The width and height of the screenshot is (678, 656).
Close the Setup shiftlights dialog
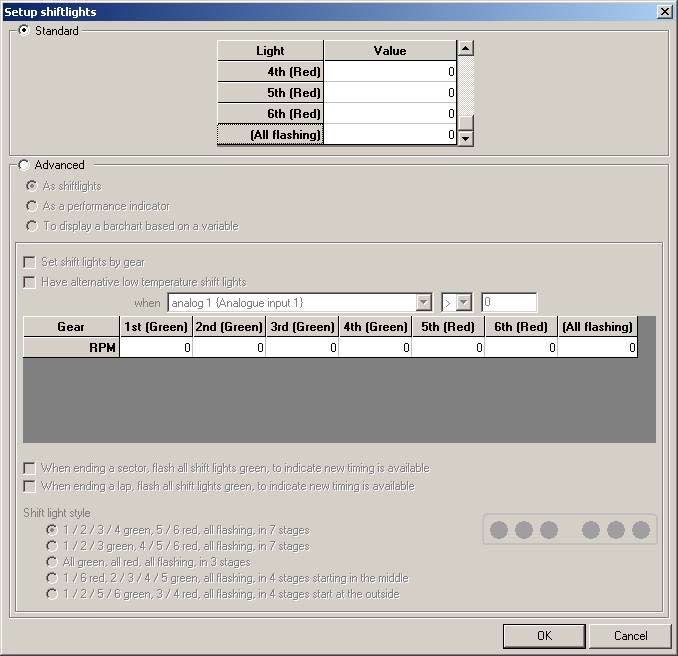point(664,11)
